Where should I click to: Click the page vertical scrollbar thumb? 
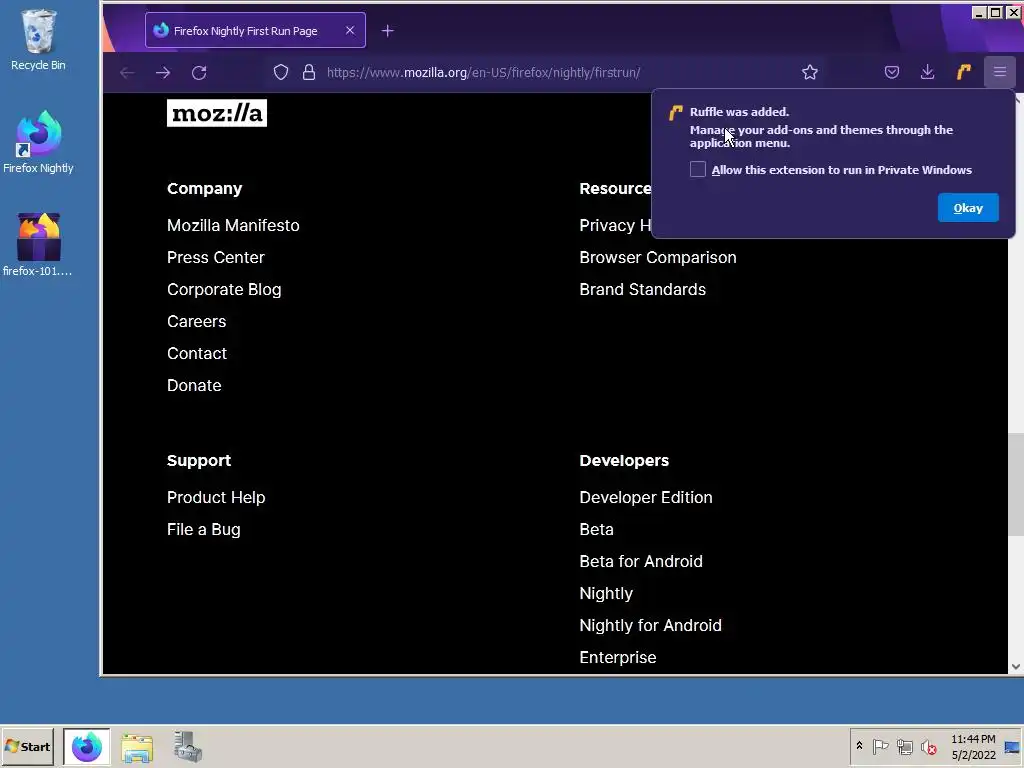click(x=1016, y=484)
